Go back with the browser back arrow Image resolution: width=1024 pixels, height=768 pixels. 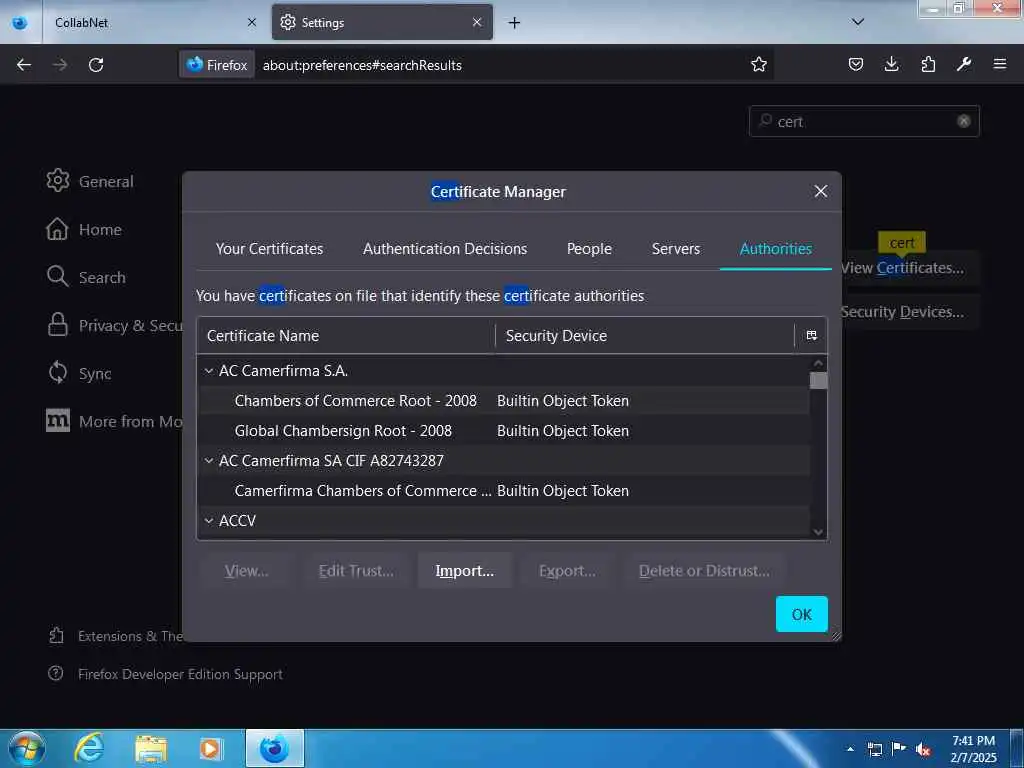click(x=24, y=65)
